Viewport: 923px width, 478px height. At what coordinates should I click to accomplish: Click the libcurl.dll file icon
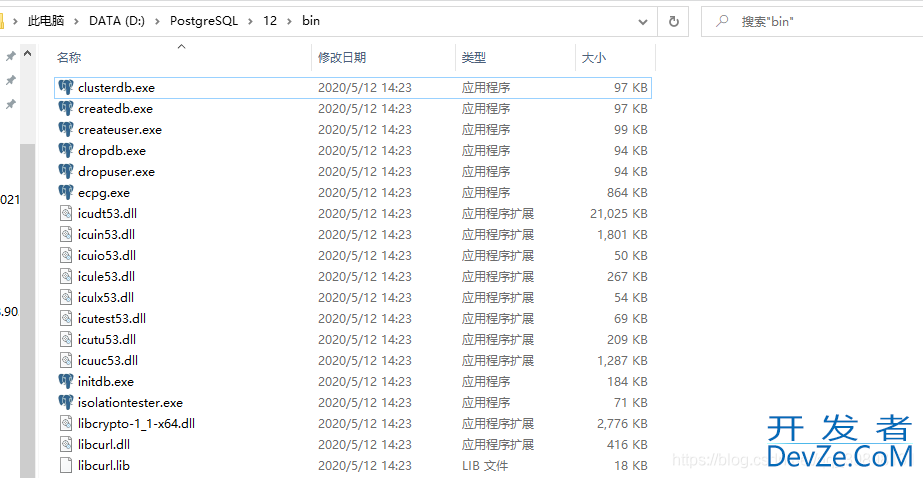click(x=66, y=444)
